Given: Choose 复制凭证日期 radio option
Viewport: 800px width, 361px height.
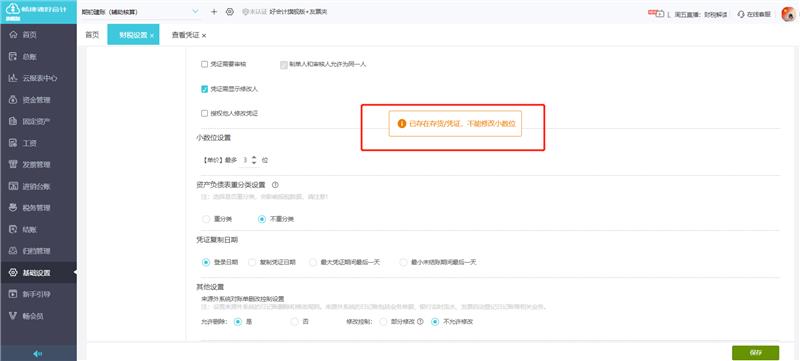Looking at the screenshot, I should (252, 262).
